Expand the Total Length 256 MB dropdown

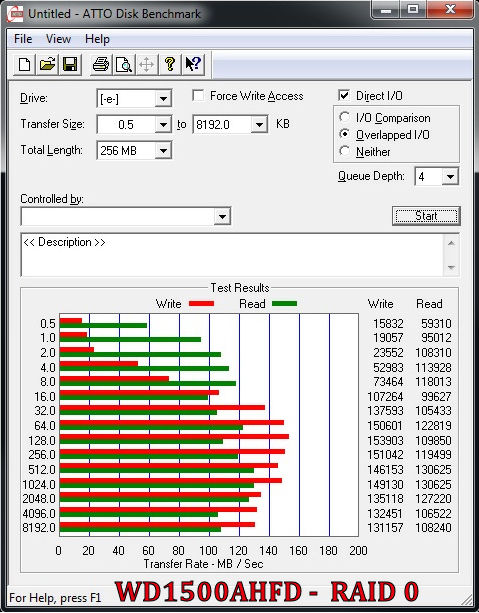pos(163,151)
